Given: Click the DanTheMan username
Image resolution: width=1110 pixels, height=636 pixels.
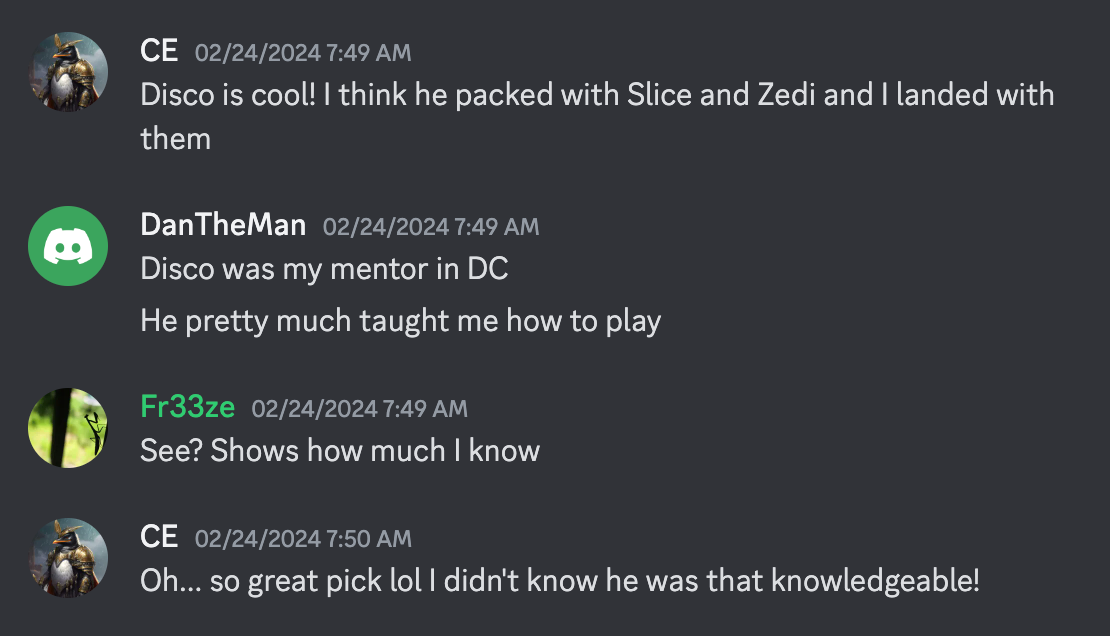Looking at the screenshot, I should (223, 225).
